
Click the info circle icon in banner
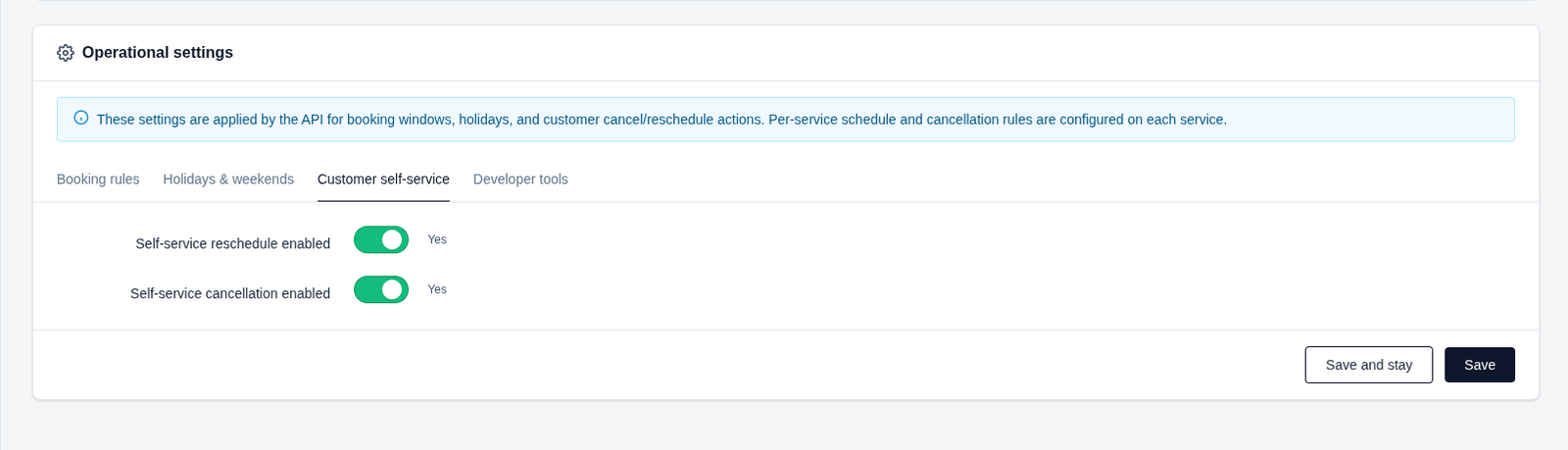click(x=81, y=119)
